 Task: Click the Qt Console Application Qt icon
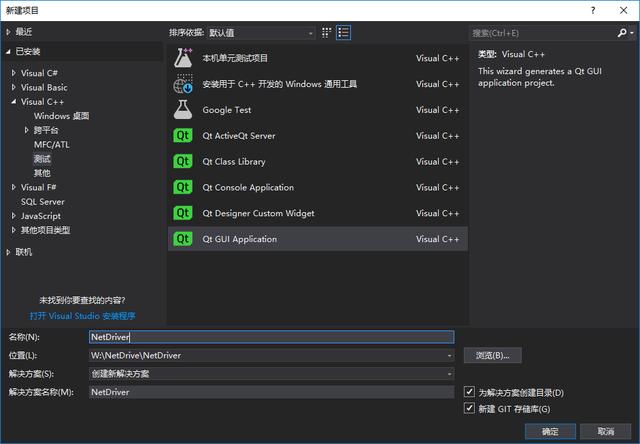(183, 187)
